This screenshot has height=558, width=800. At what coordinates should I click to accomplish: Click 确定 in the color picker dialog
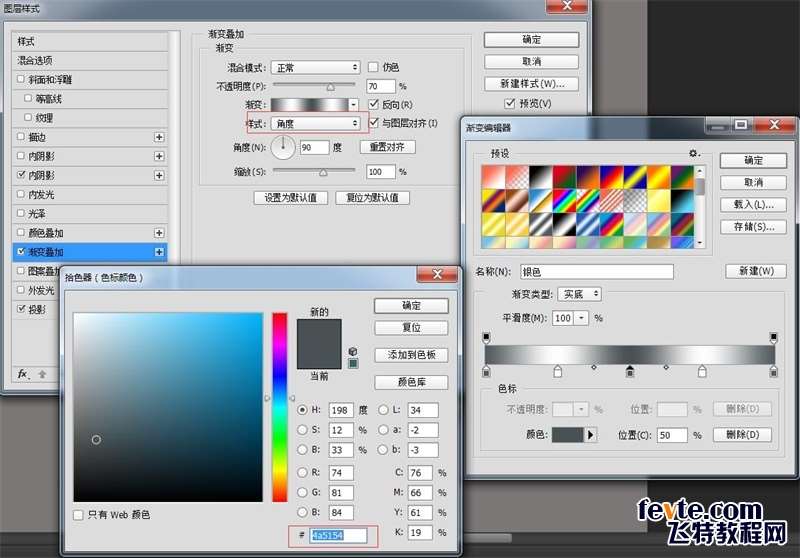[411, 306]
